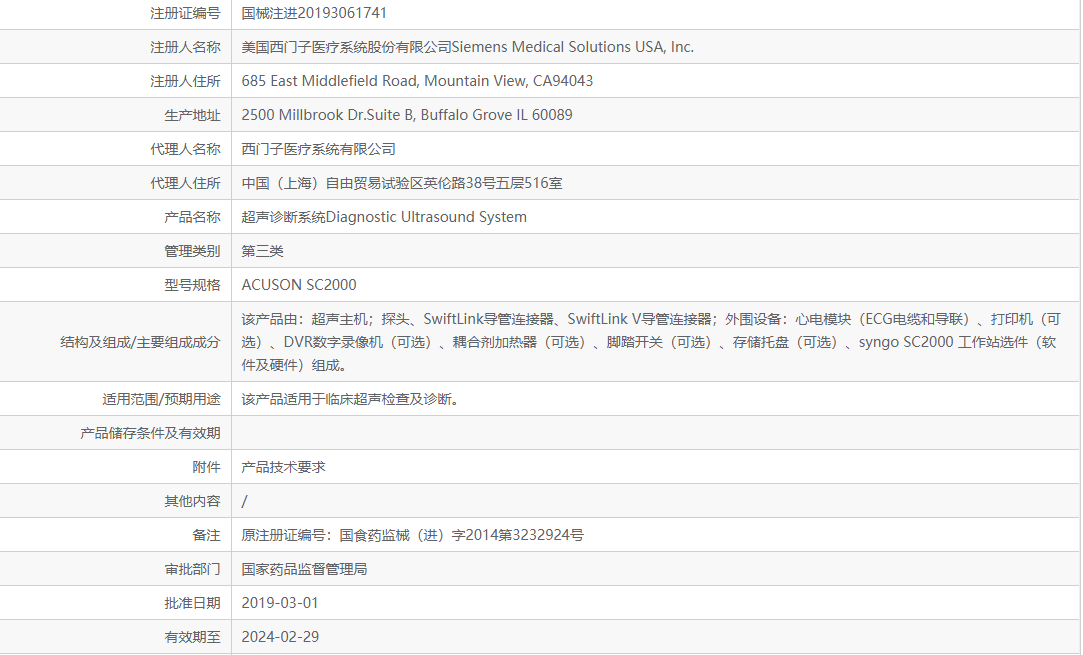1083x655 pixels.
Task: Click the address 685 East Middlefield Road
Action: (329, 81)
